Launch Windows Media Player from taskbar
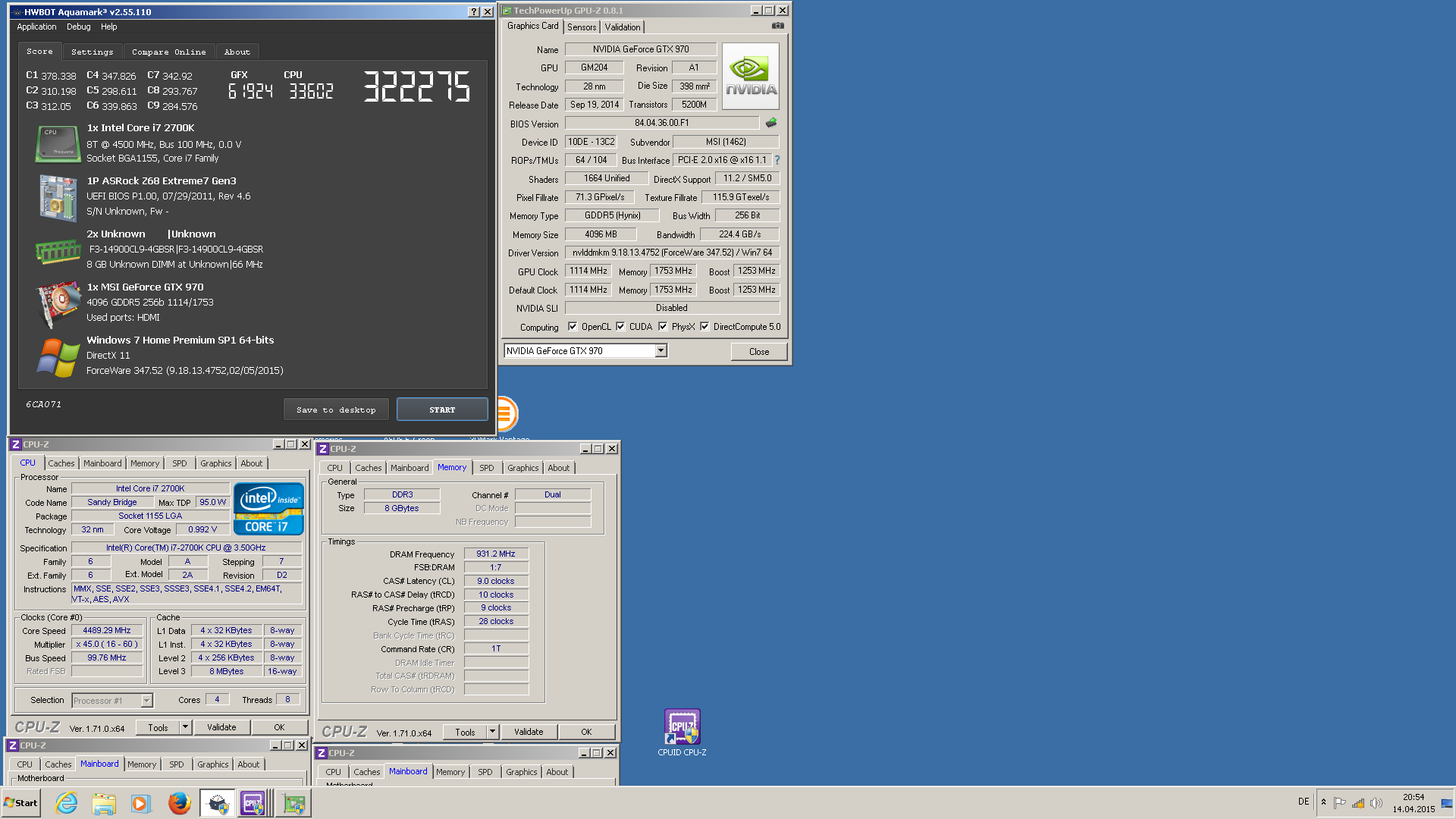 [141, 803]
